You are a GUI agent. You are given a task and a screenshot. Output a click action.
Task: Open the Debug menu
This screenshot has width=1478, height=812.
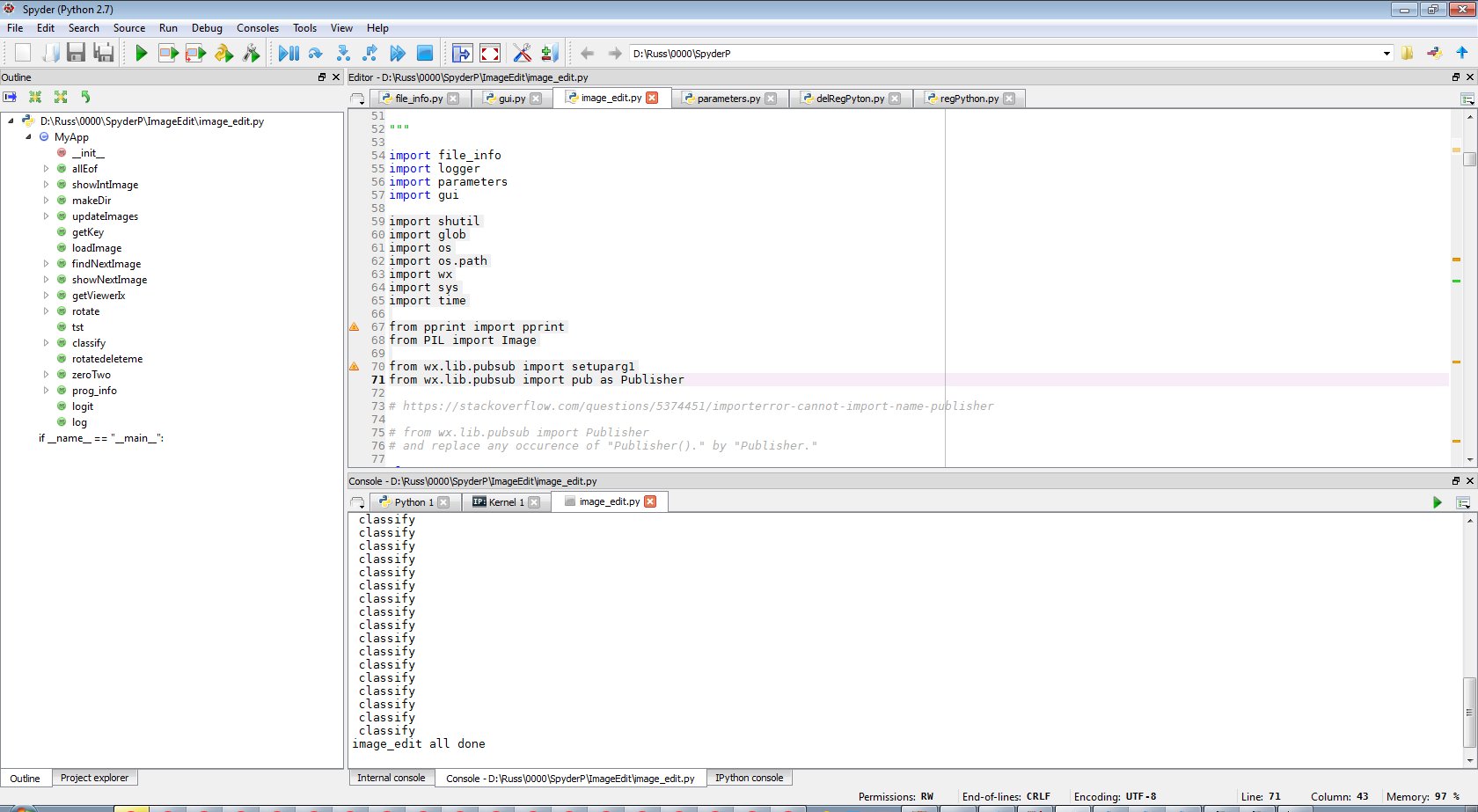pyautogui.click(x=207, y=28)
